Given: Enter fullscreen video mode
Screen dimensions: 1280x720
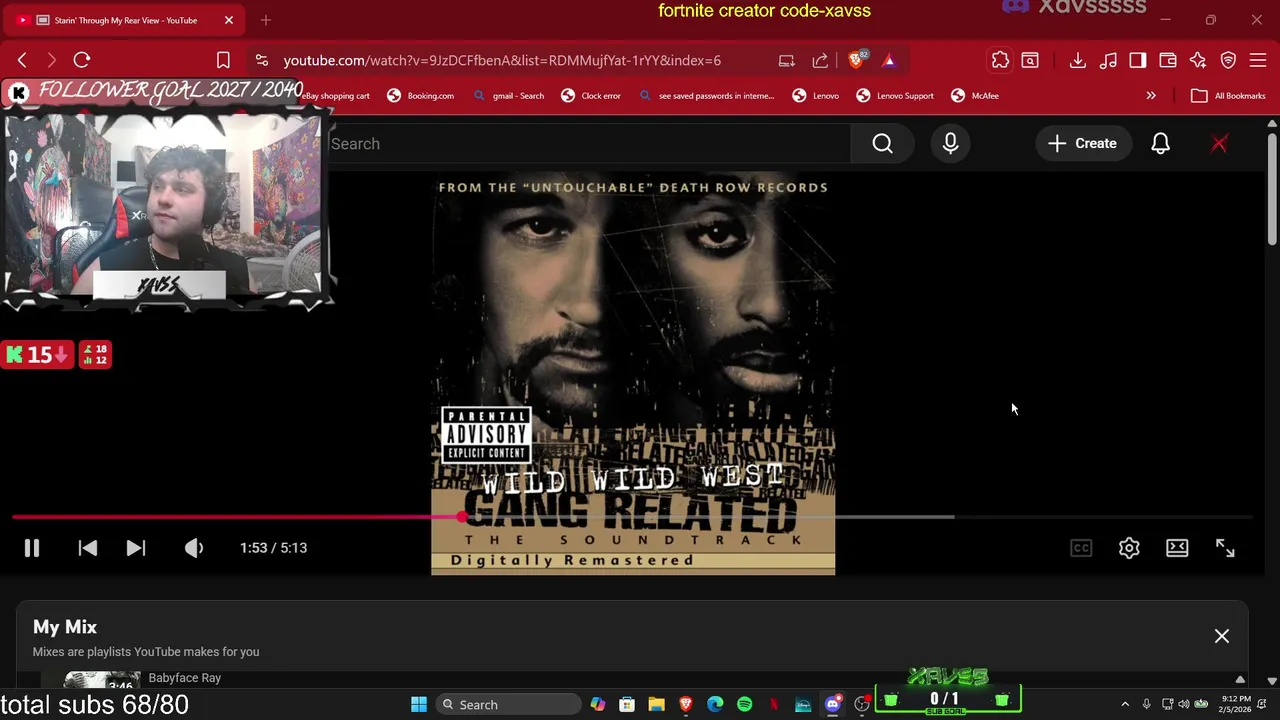Looking at the screenshot, I should pos(1225,548).
